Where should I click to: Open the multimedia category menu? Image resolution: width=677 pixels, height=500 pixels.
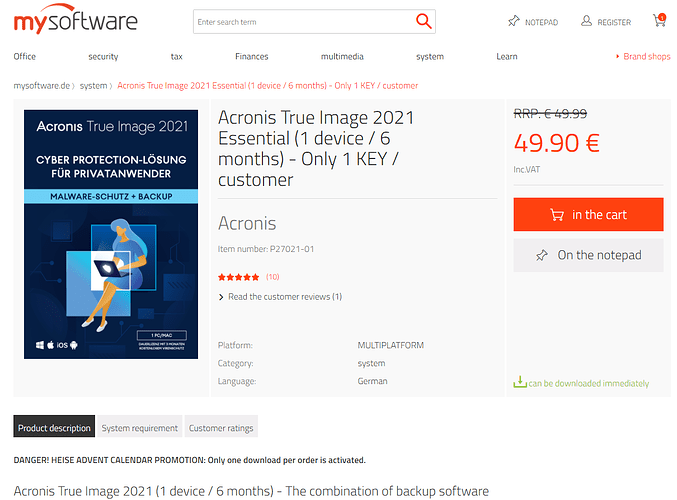pyautogui.click(x=342, y=57)
